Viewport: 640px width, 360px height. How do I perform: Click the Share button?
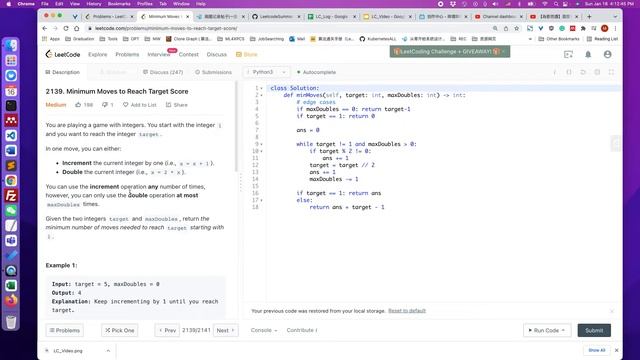[177, 105]
